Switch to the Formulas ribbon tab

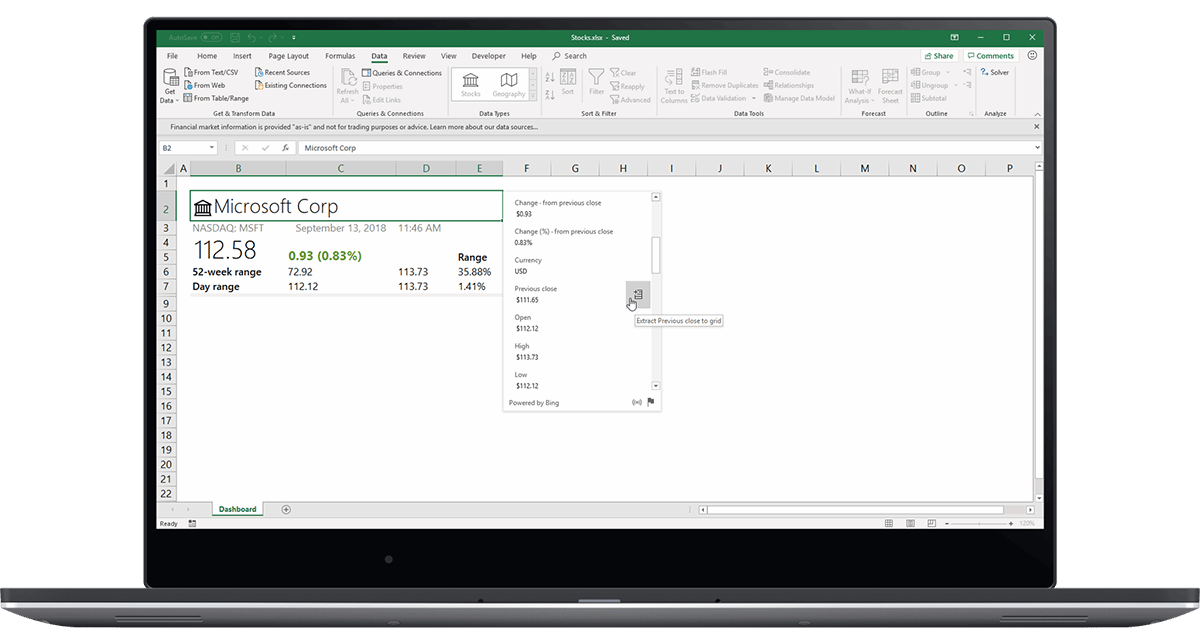click(x=340, y=56)
